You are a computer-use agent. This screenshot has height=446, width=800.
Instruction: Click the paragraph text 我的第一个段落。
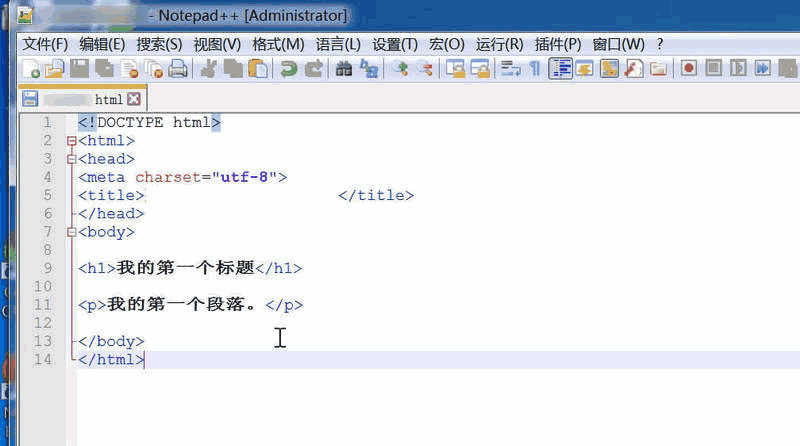point(182,304)
